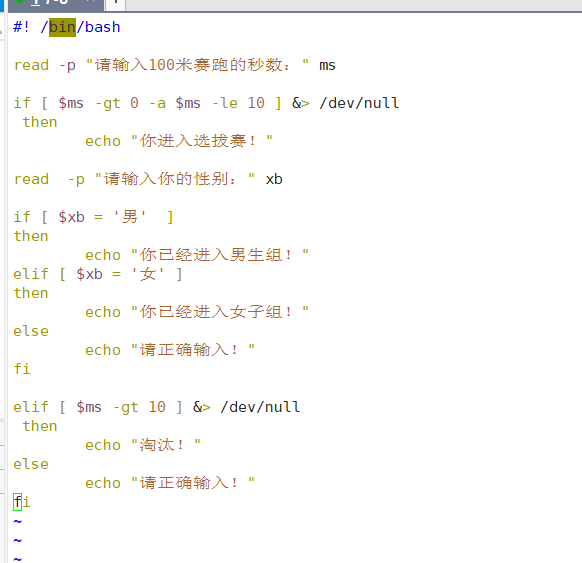Click the "else" keyword below the "淘汰!" echo

(31, 464)
